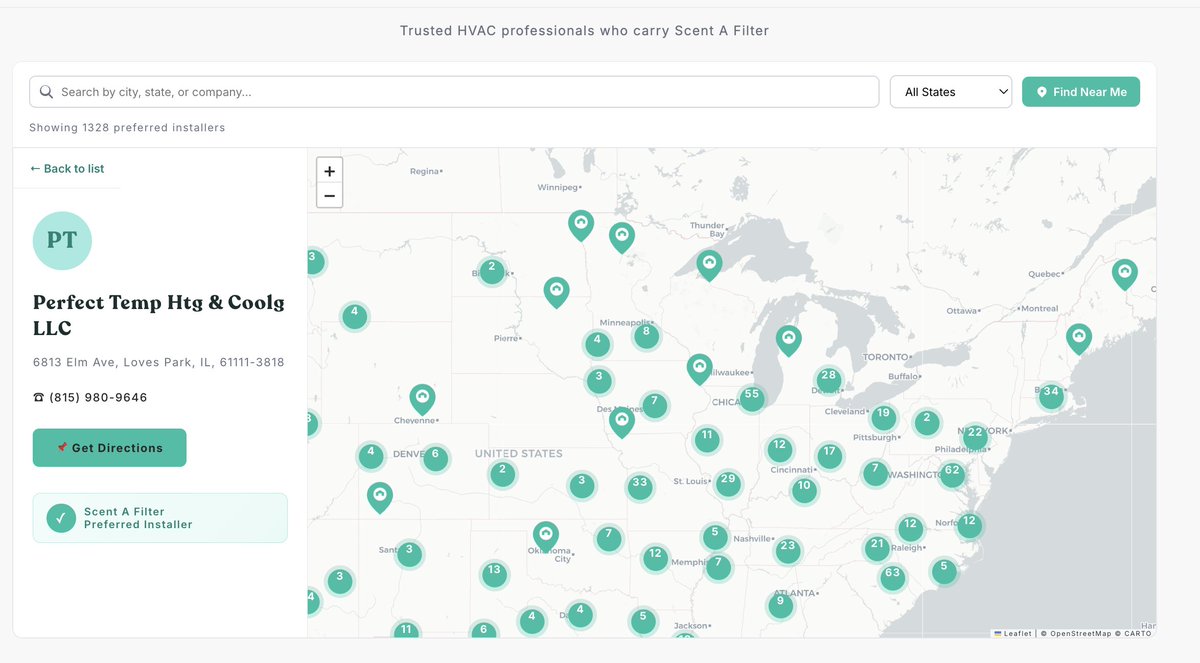Select the installer pin above Cheyenne
The width and height of the screenshot is (1200, 663).
(x=423, y=400)
